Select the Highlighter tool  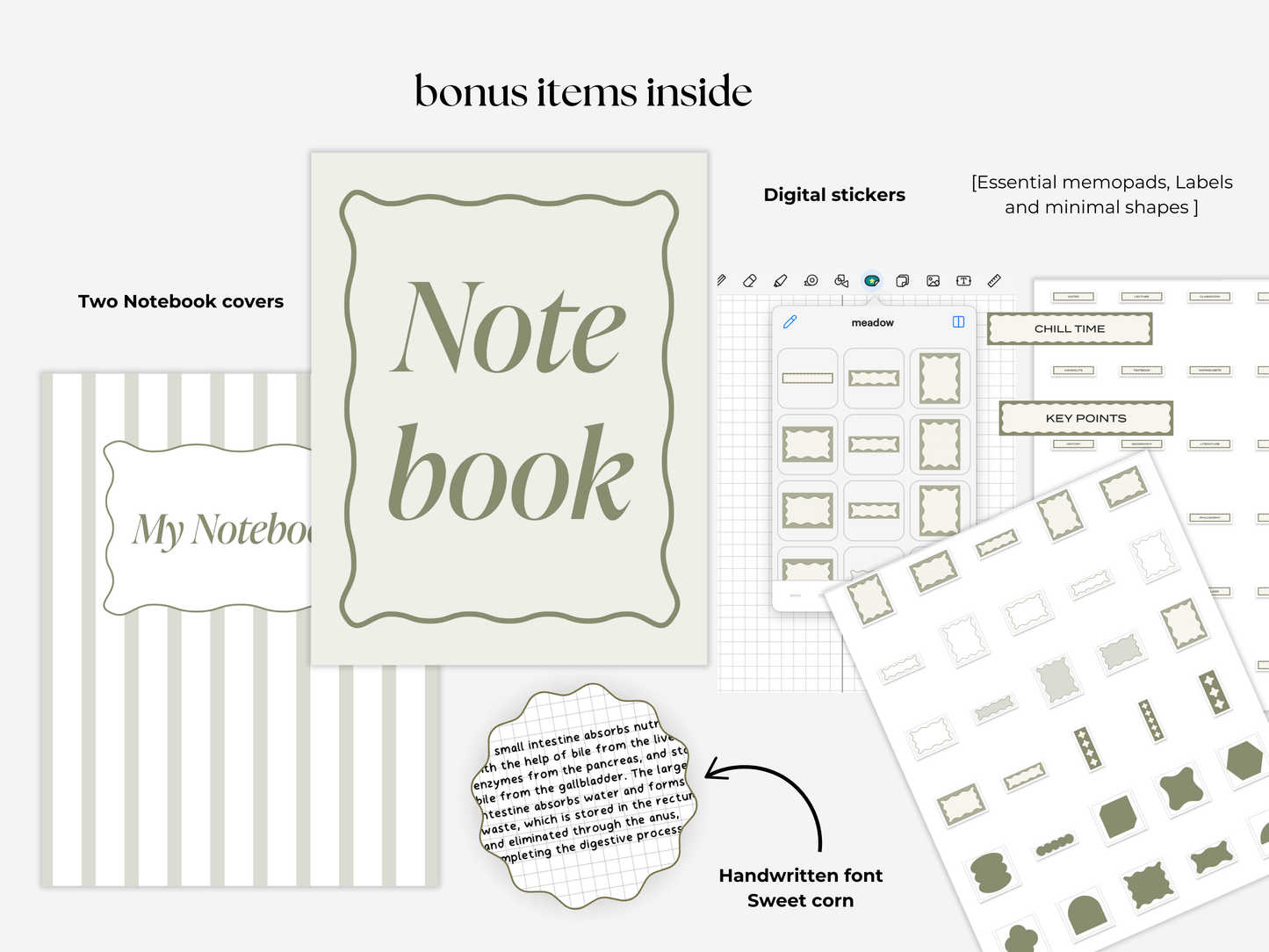[781, 281]
